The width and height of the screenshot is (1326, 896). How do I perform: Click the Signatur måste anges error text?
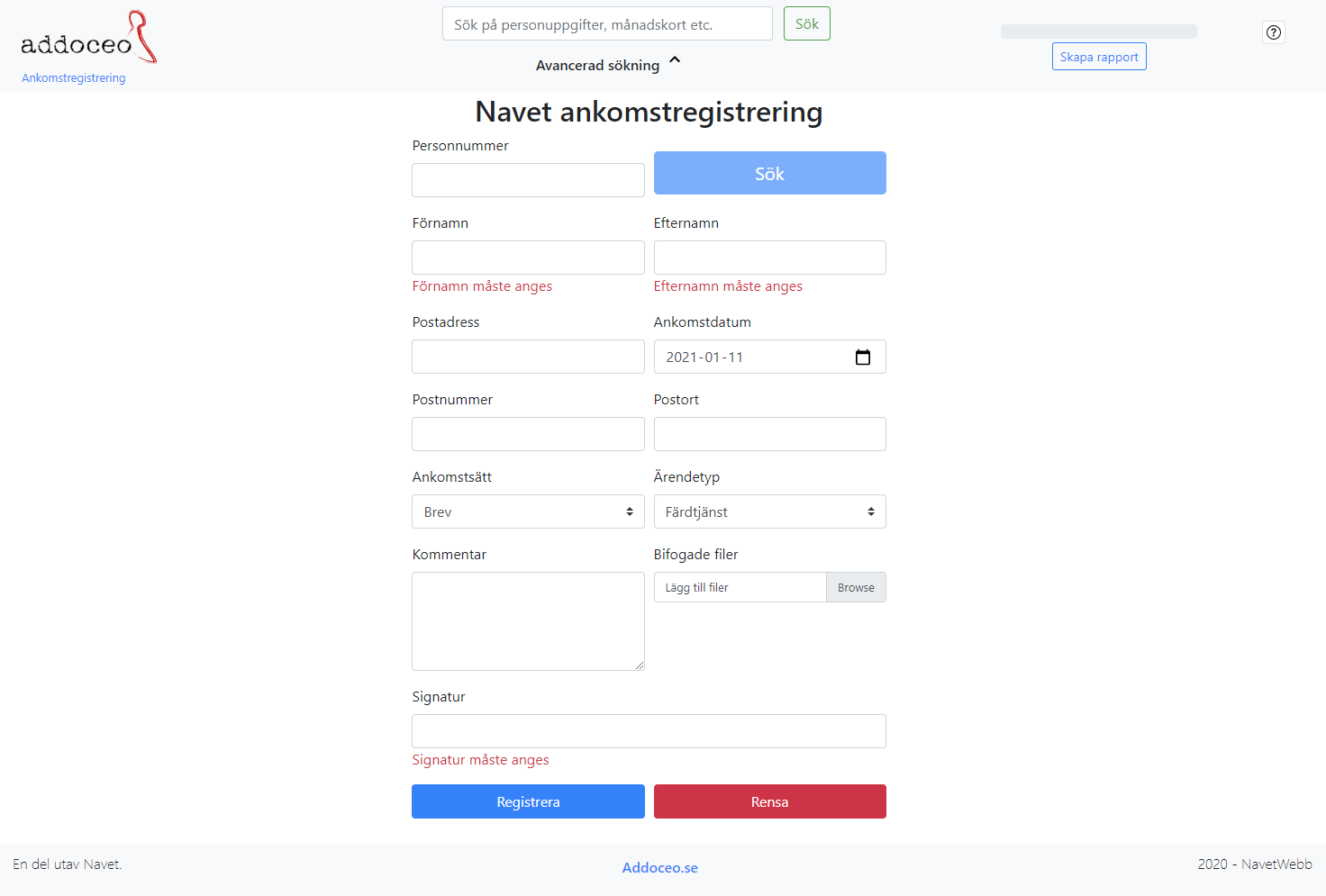click(x=480, y=760)
